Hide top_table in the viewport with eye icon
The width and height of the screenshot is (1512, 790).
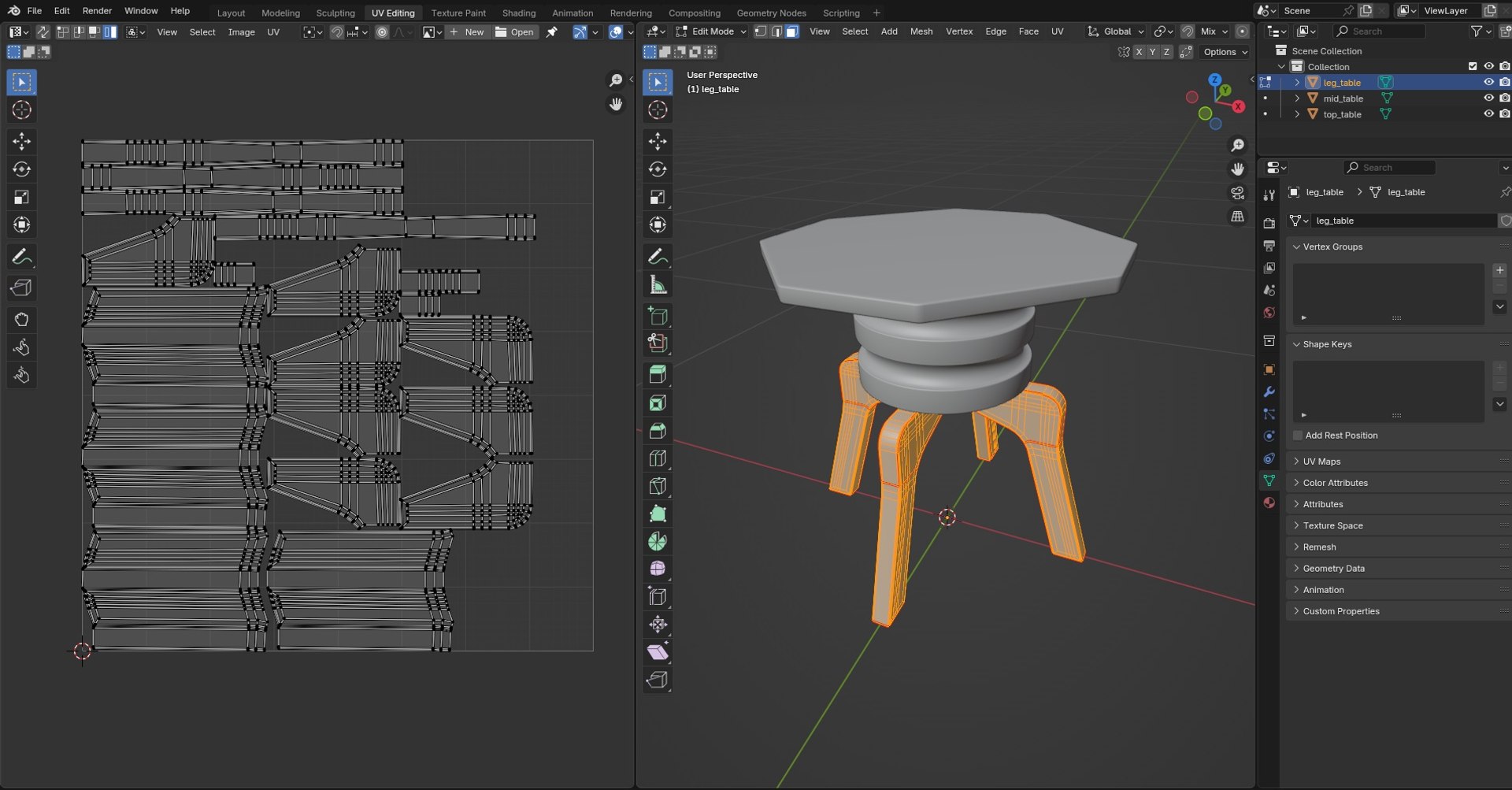coord(1488,114)
